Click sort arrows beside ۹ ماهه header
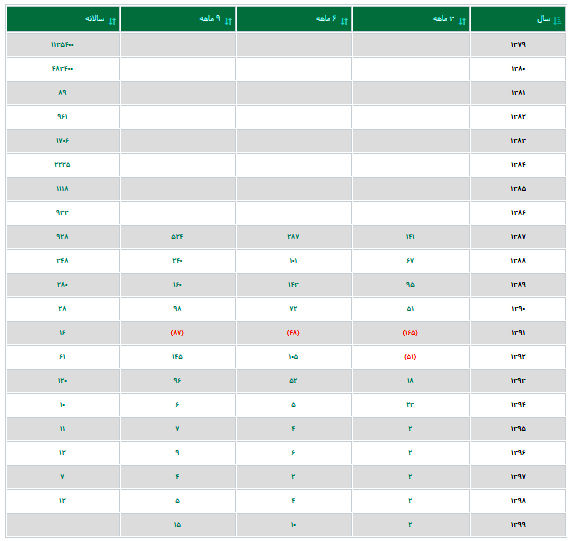Viewport: 571px width, 541px height. [228, 21]
